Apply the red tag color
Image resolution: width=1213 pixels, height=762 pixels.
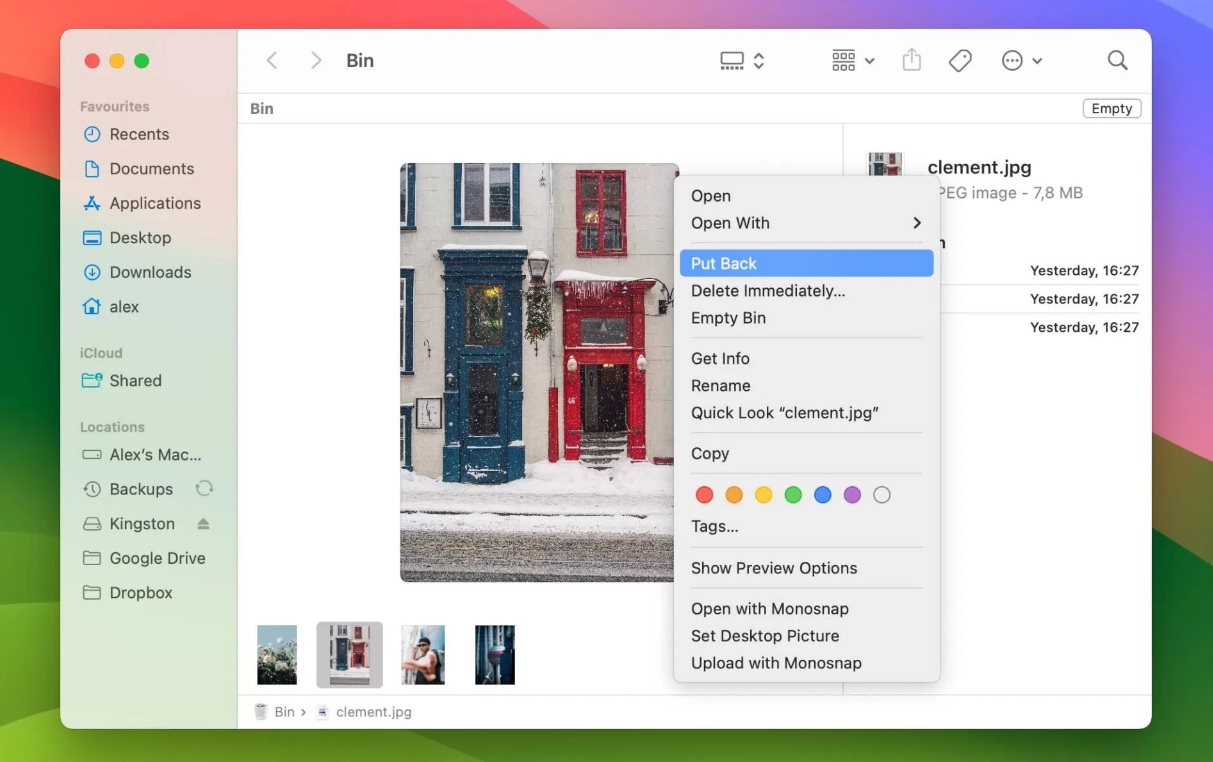click(x=704, y=495)
